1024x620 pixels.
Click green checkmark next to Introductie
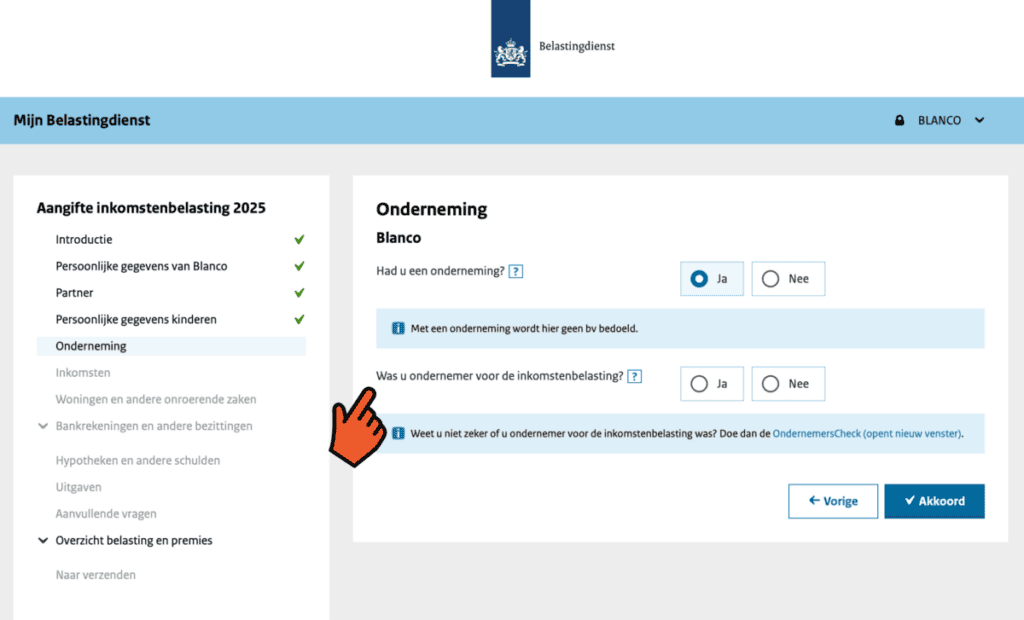click(x=299, y=240)
